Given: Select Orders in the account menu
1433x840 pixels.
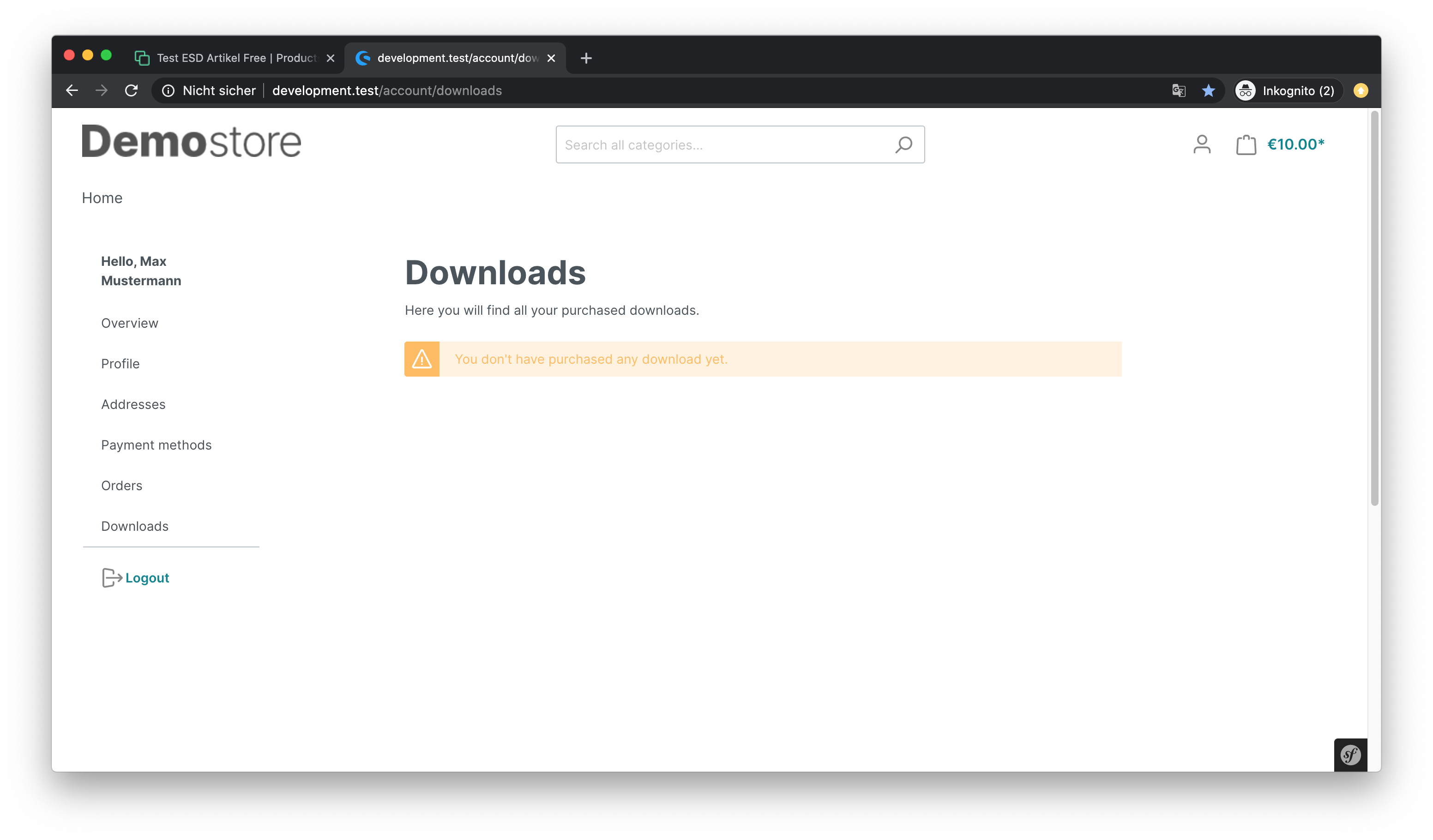Looking at the screenshot, I should [122, 486].
